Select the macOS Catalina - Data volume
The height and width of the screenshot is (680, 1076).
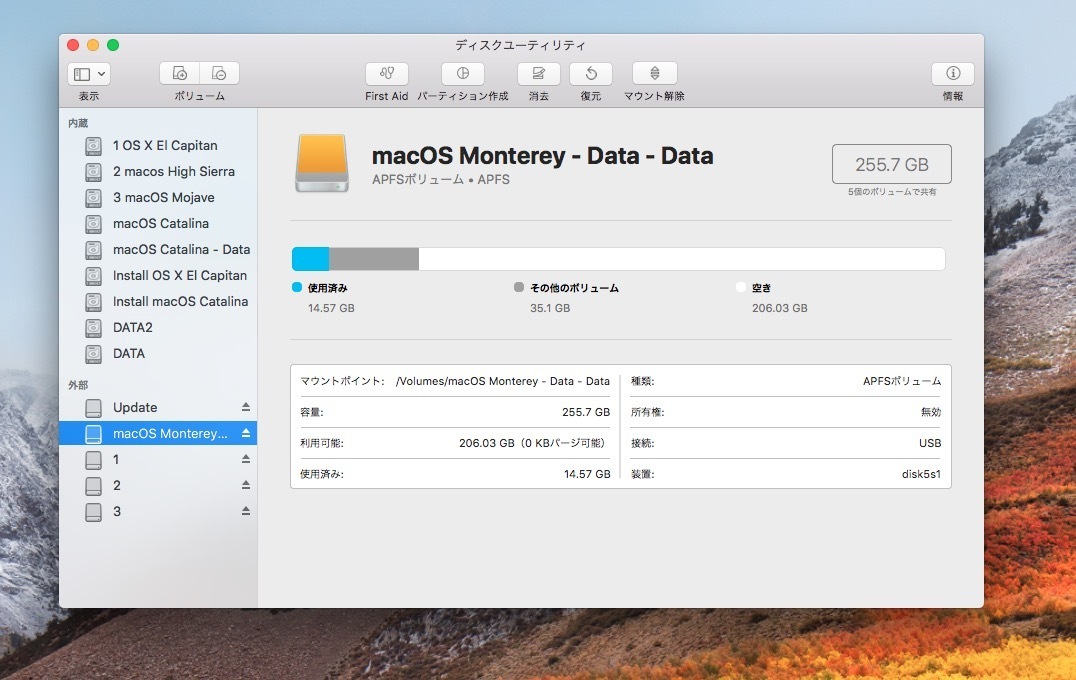pos(181,249)
